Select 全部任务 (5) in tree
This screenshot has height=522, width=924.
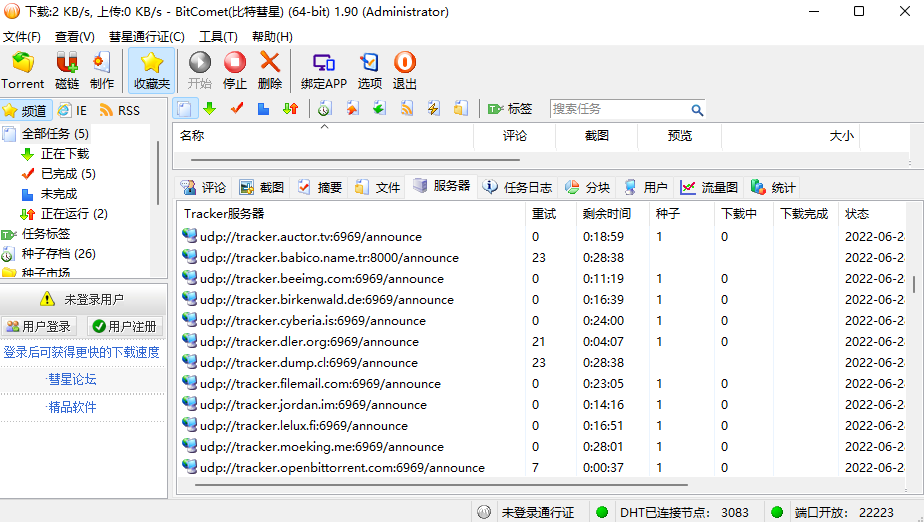(x=55, y=134)
